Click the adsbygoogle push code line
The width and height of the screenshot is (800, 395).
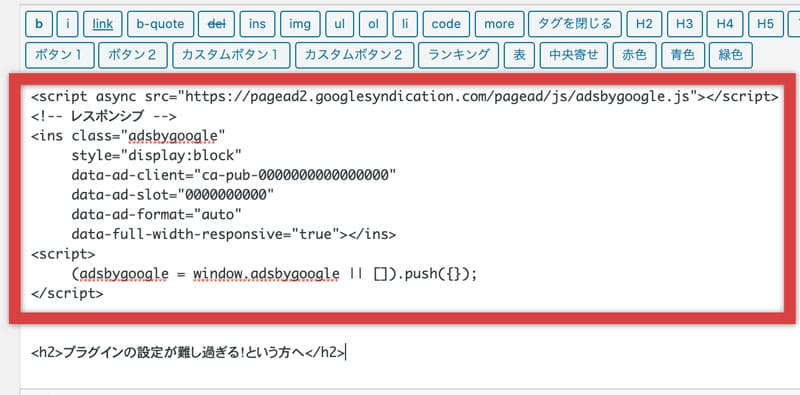[274, 274]
